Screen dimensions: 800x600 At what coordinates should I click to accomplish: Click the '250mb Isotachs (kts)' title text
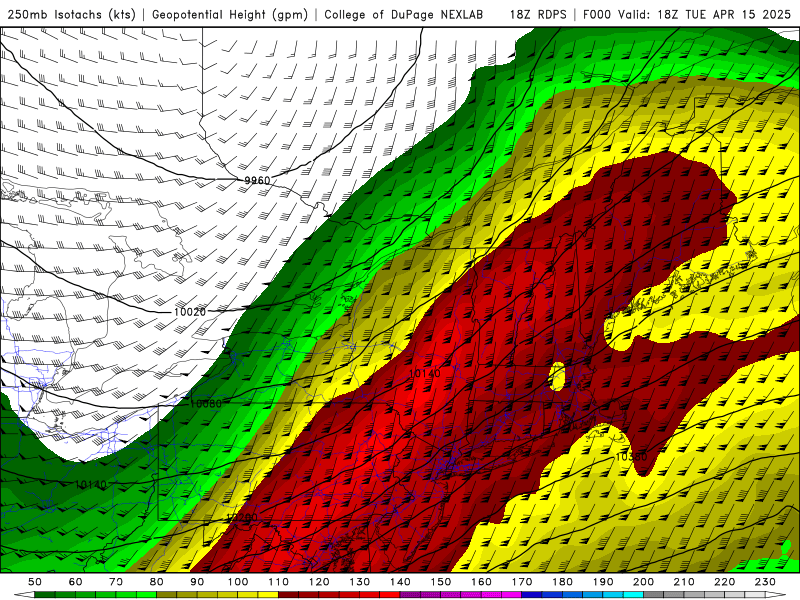(72, 14)
